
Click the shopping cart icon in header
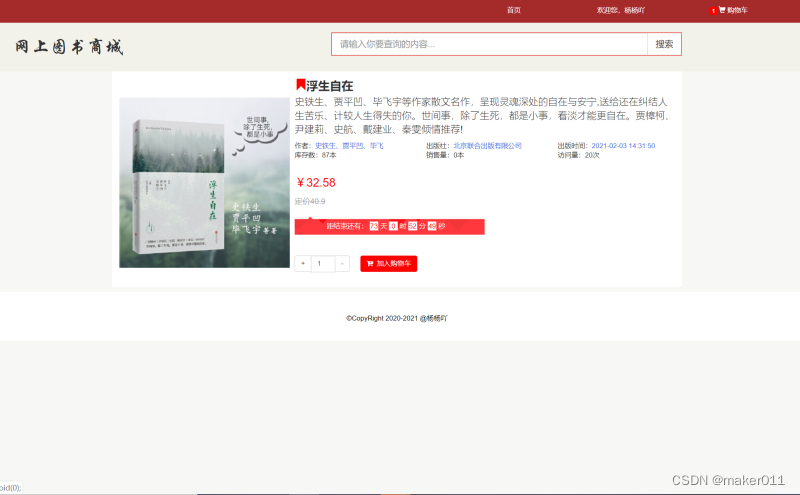point(722,10)
